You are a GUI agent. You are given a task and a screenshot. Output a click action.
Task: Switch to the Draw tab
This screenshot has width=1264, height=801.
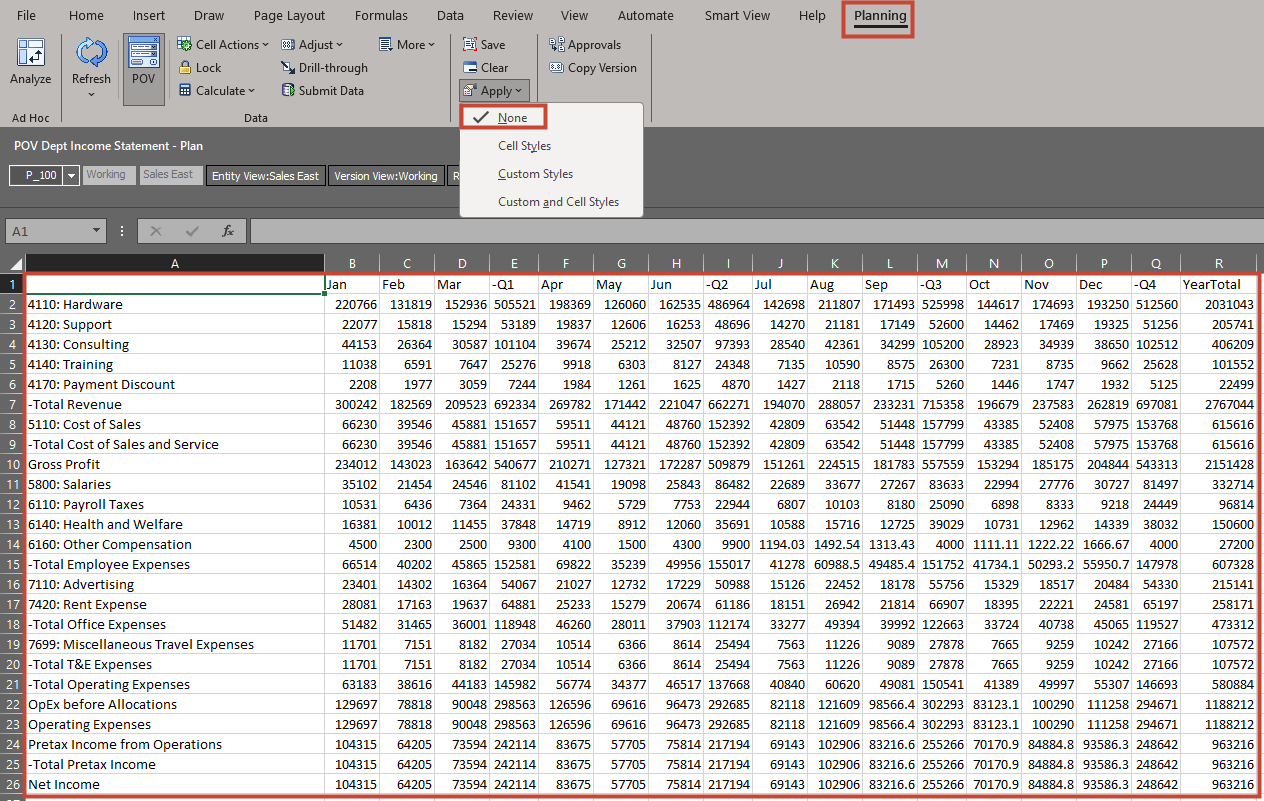click(x=209, y=16)
